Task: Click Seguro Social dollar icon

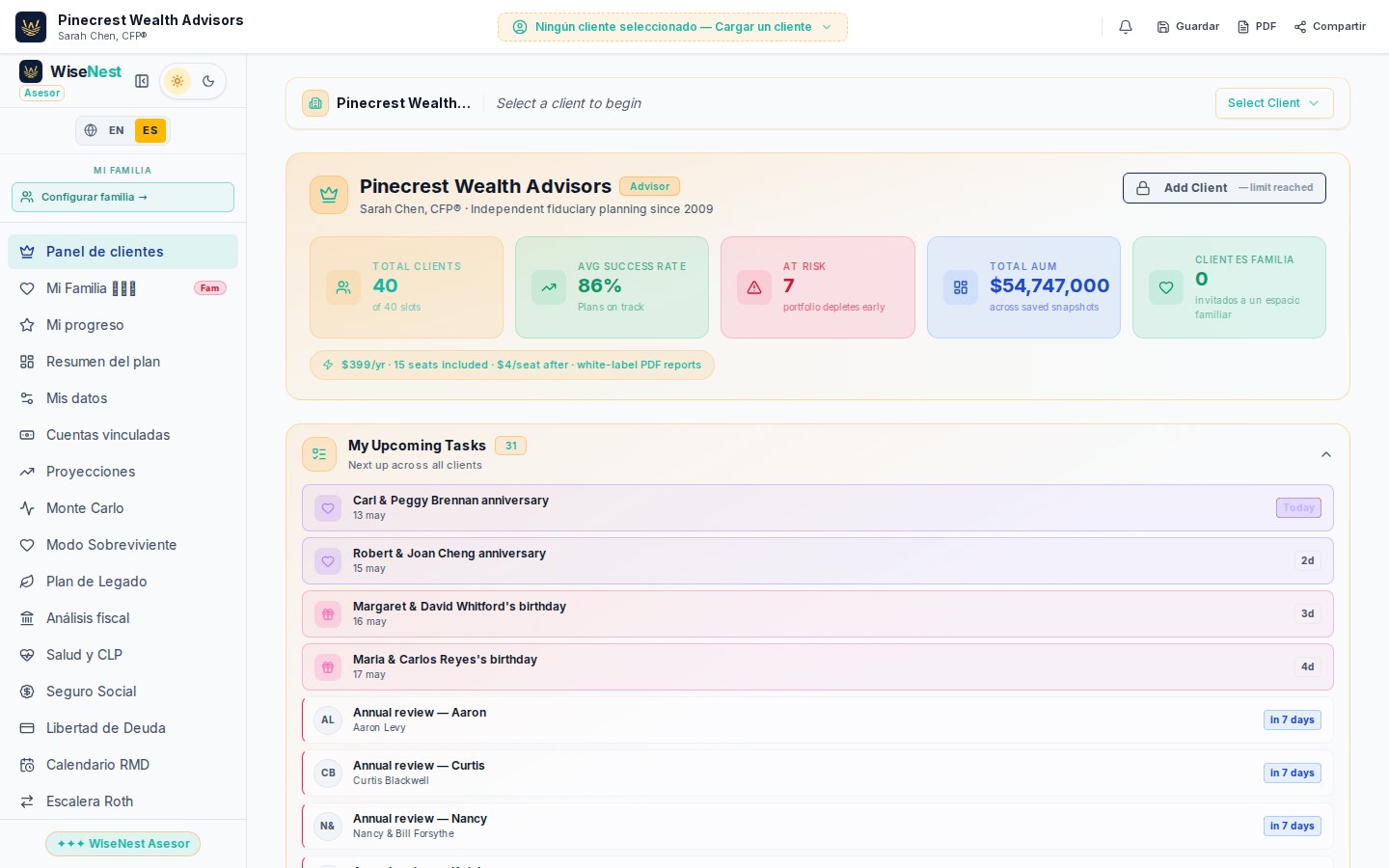Action: 27,692
